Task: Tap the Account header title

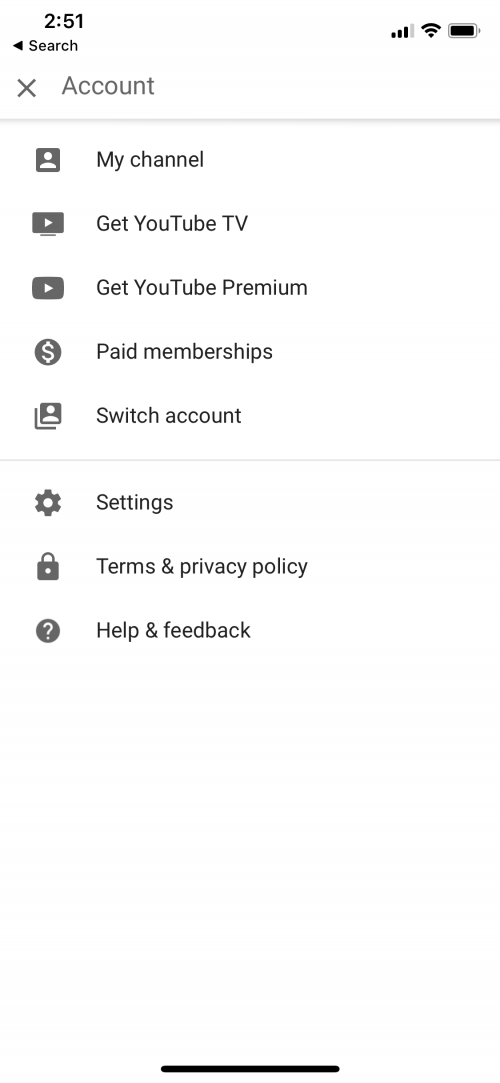Action: tap(108, 86)
